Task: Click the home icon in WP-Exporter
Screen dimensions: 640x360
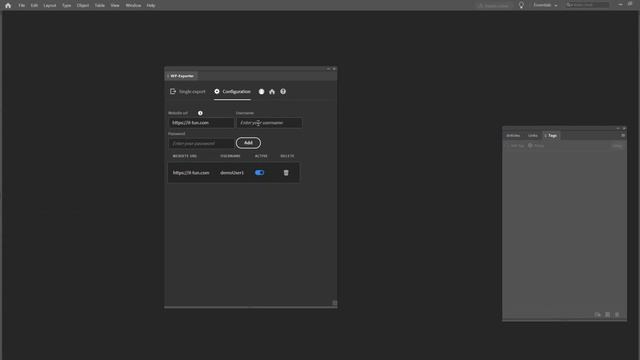Action: pyautogui.click(x=272, y=92)
